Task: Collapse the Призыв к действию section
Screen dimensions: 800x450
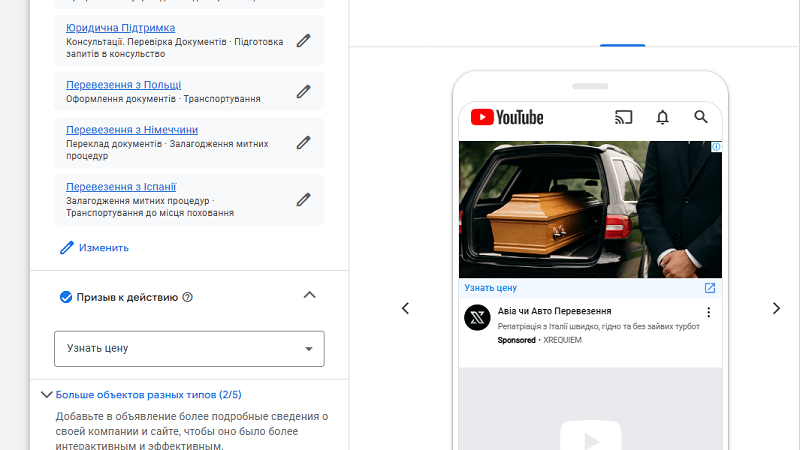Action: tap(310, 295)
